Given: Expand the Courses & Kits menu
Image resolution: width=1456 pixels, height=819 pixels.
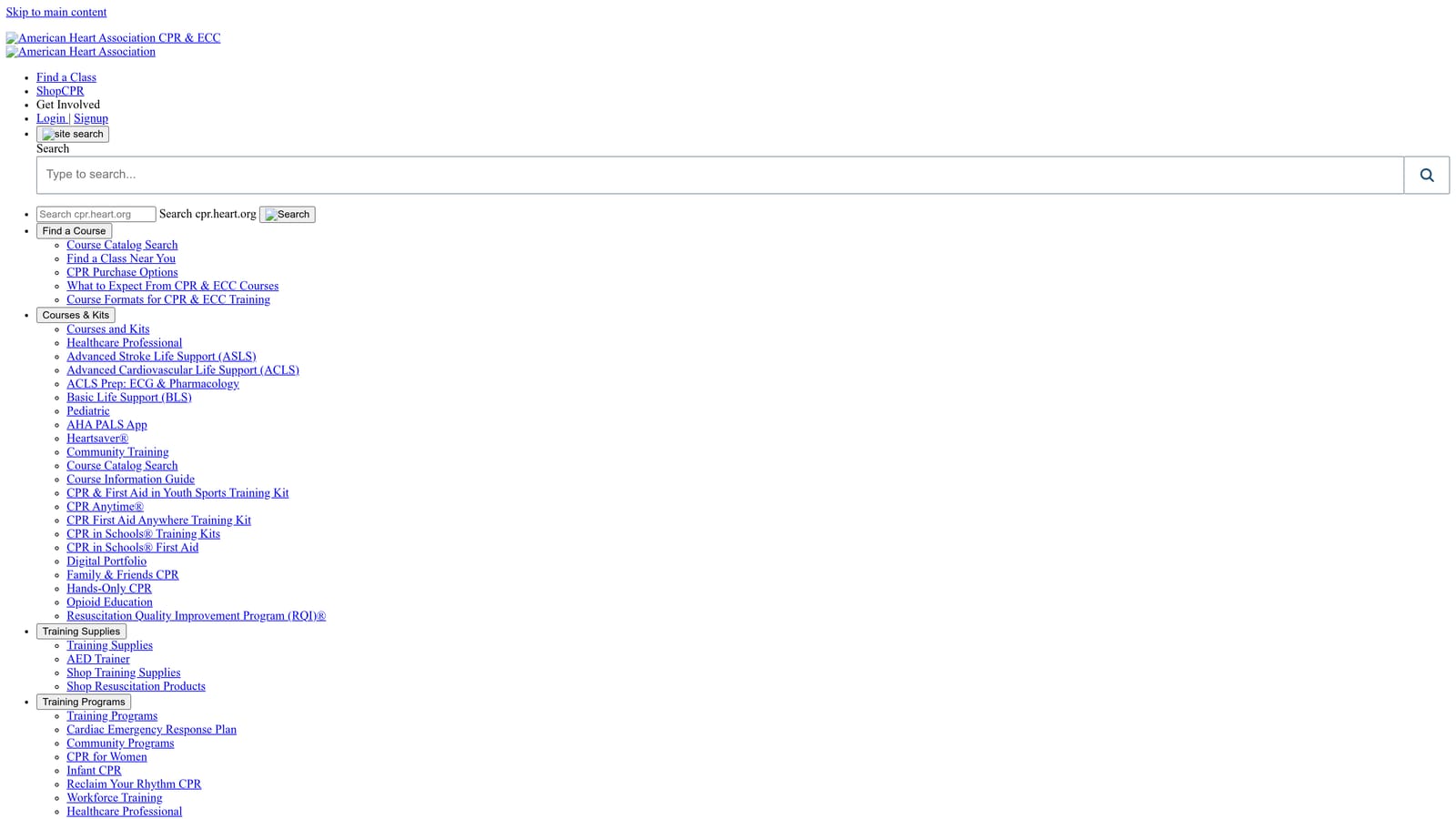Looking at the screenshot, I should 76,315.
